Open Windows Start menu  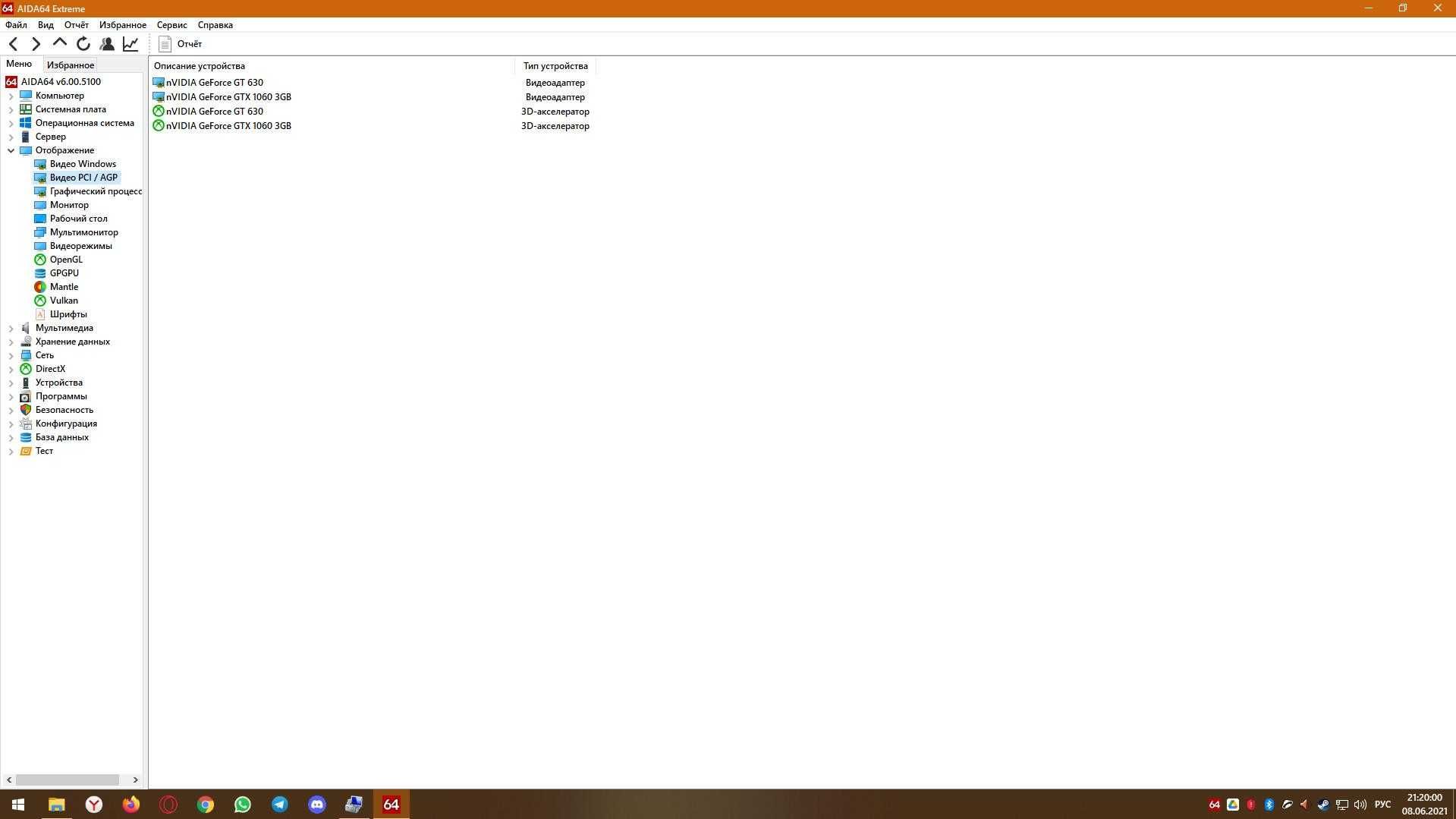point(18,805)
